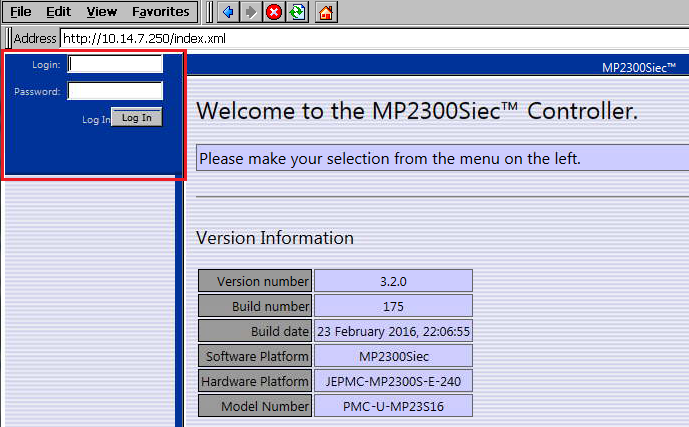
Task: Refresh the page with green arrows icon
Action: point(297,12)
